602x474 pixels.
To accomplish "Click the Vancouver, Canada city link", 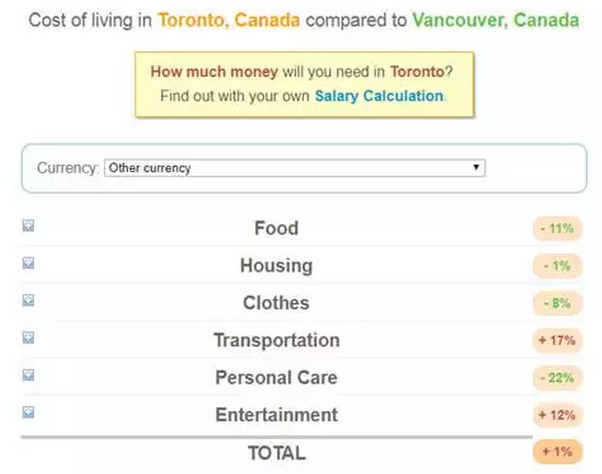I will [x=494, y=20].
